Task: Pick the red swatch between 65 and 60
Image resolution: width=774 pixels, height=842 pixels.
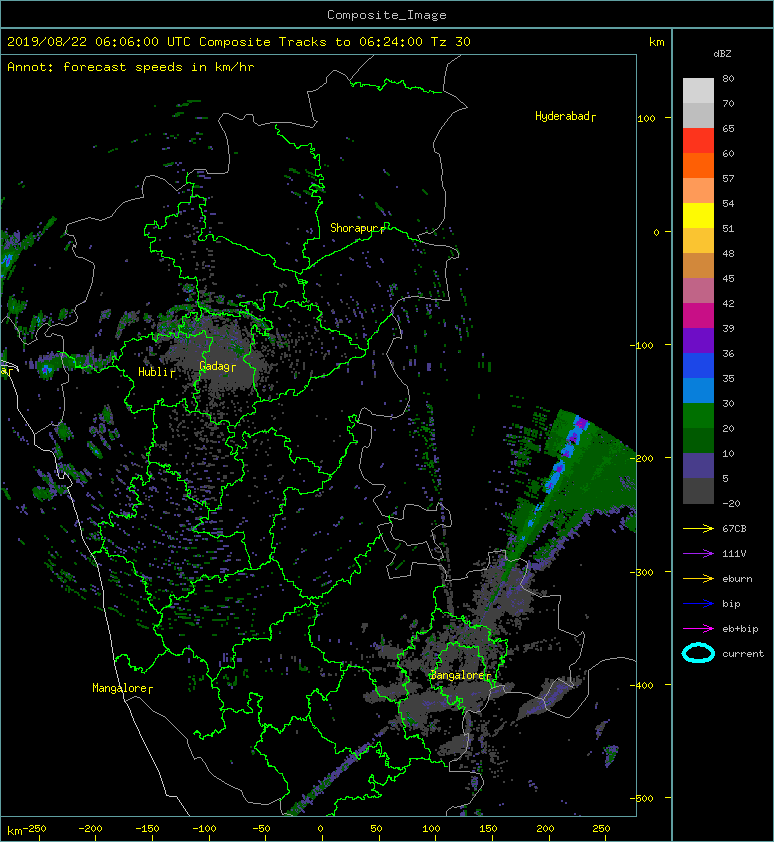Action: tap(698, 141)
